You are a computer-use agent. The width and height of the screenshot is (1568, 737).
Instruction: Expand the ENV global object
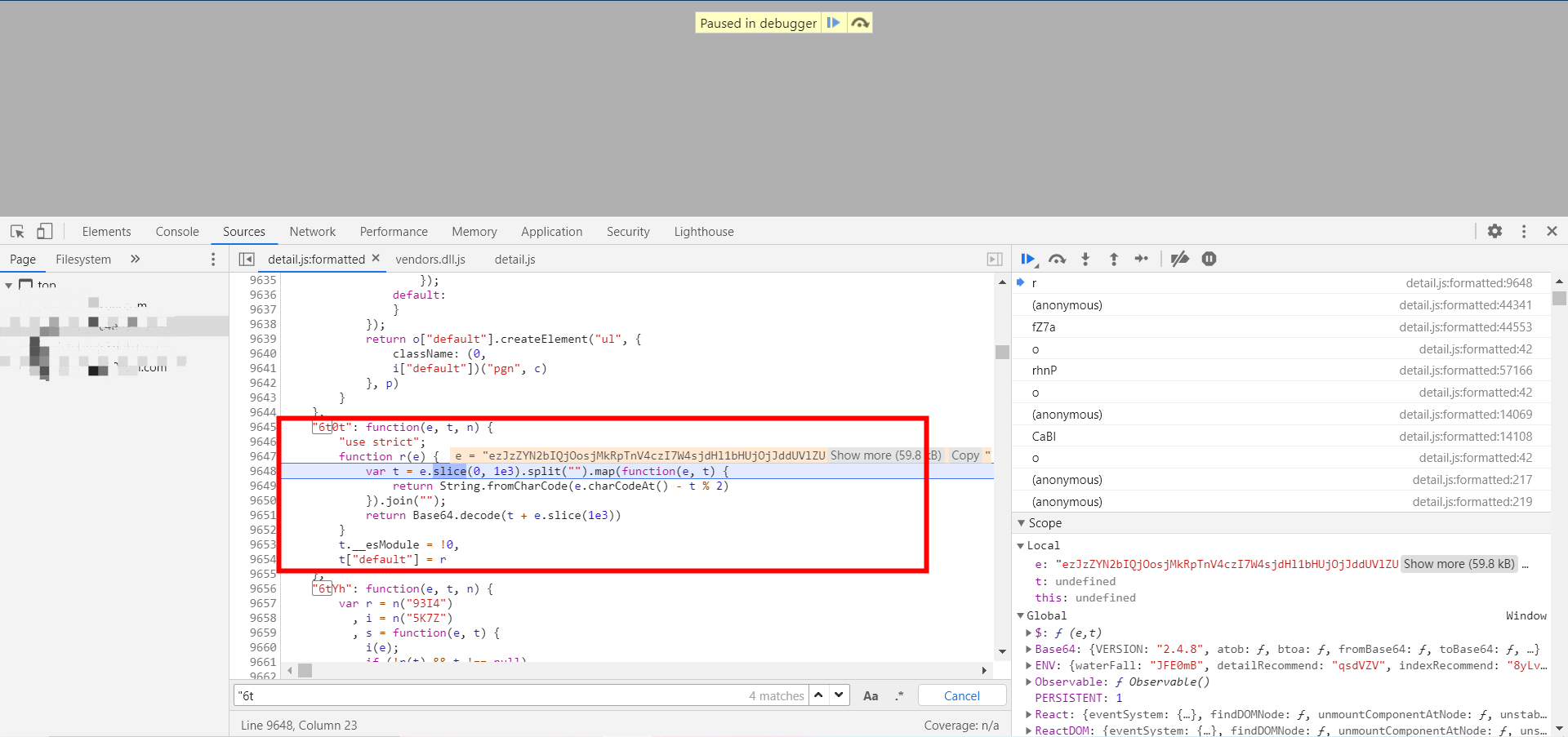(1029, 665)
